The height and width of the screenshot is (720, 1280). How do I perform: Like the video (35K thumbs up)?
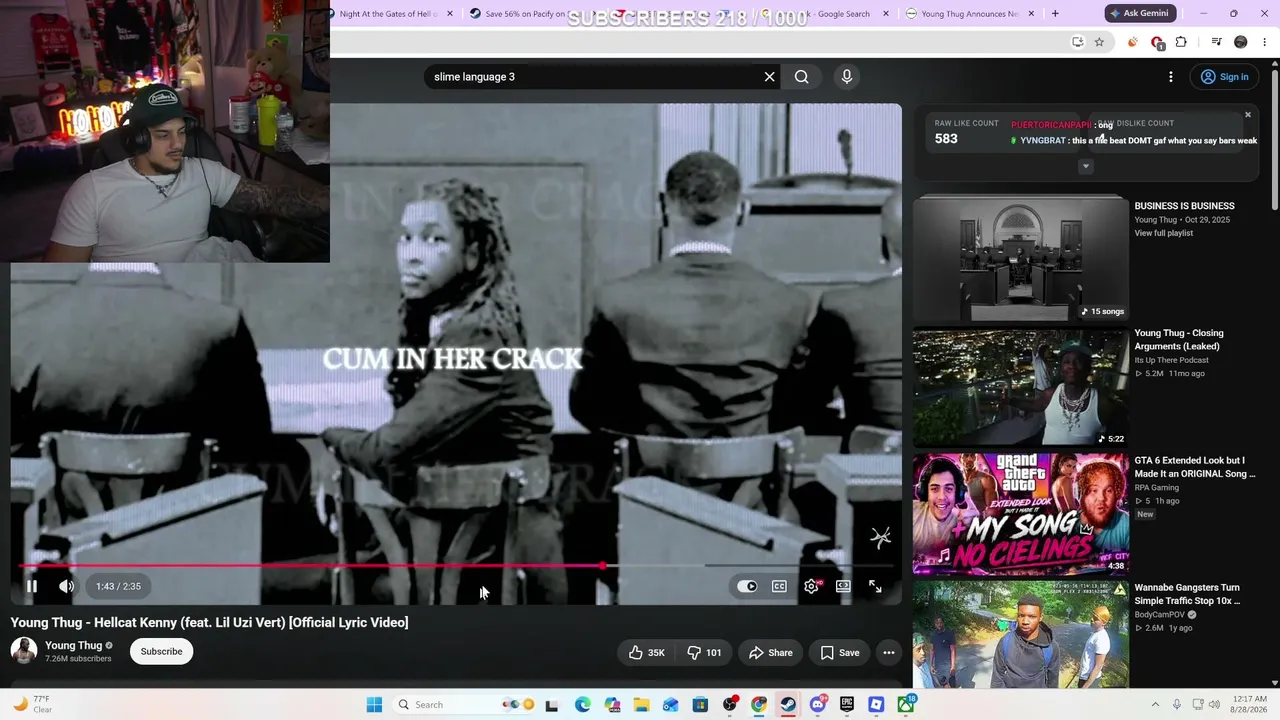click(x=647, y=653)
